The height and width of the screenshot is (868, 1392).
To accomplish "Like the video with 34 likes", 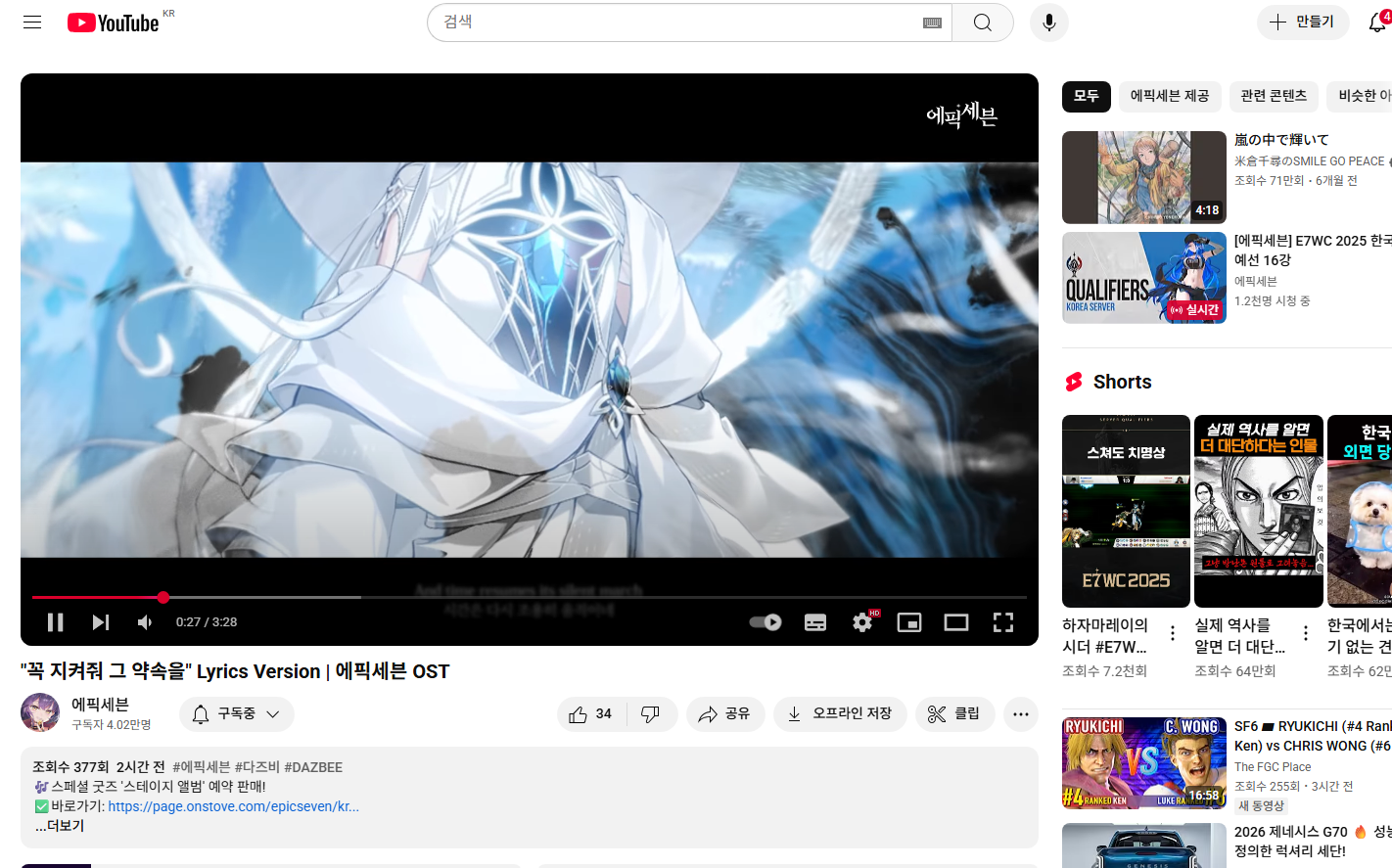I will point(590,714).
